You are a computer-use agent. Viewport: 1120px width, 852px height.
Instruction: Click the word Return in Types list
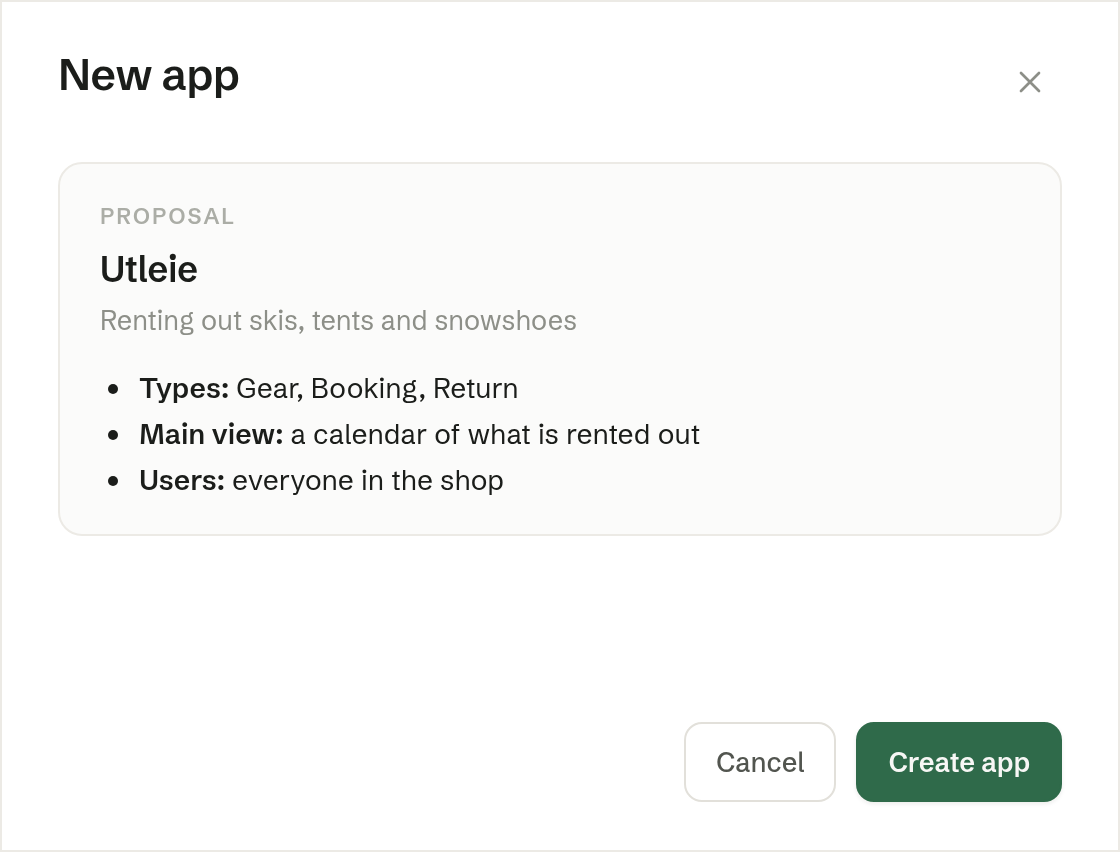click(476, 389)
